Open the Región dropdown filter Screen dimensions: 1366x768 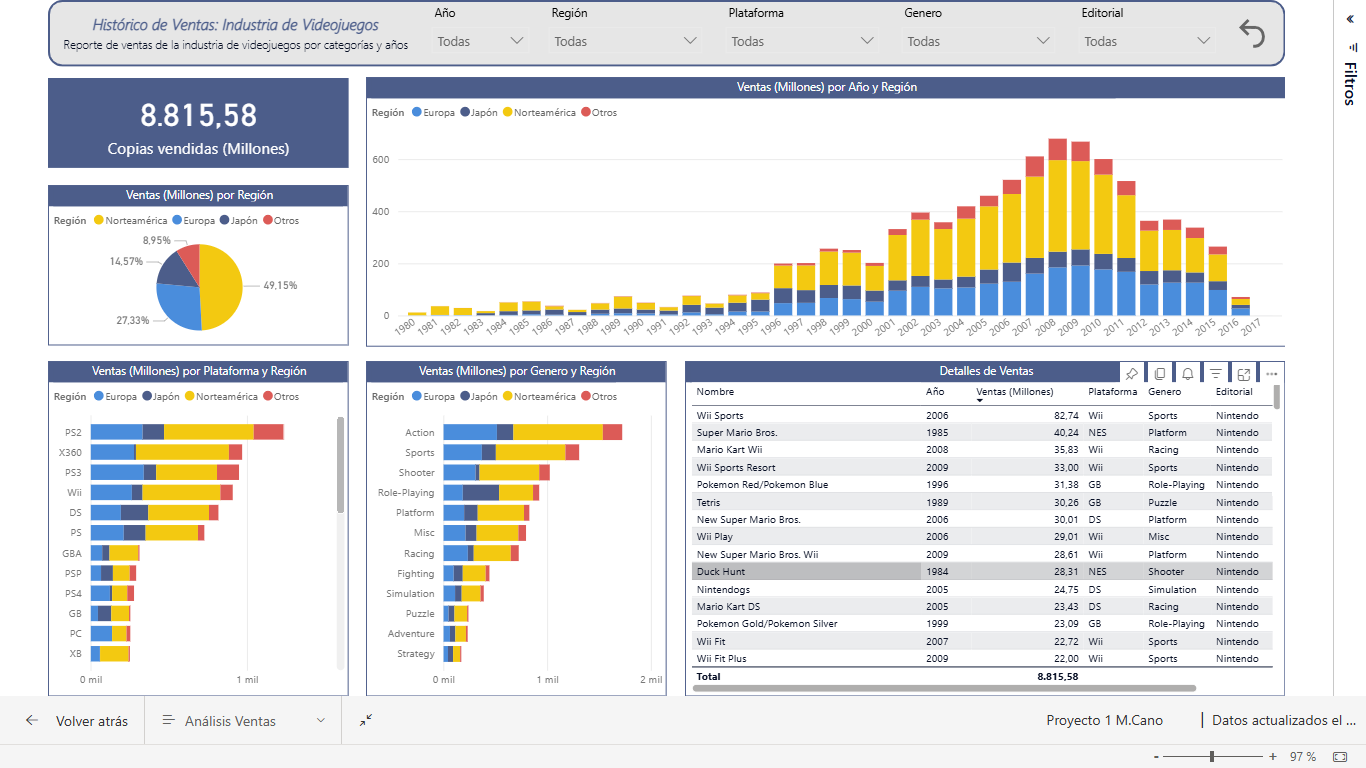pos(625,41)
